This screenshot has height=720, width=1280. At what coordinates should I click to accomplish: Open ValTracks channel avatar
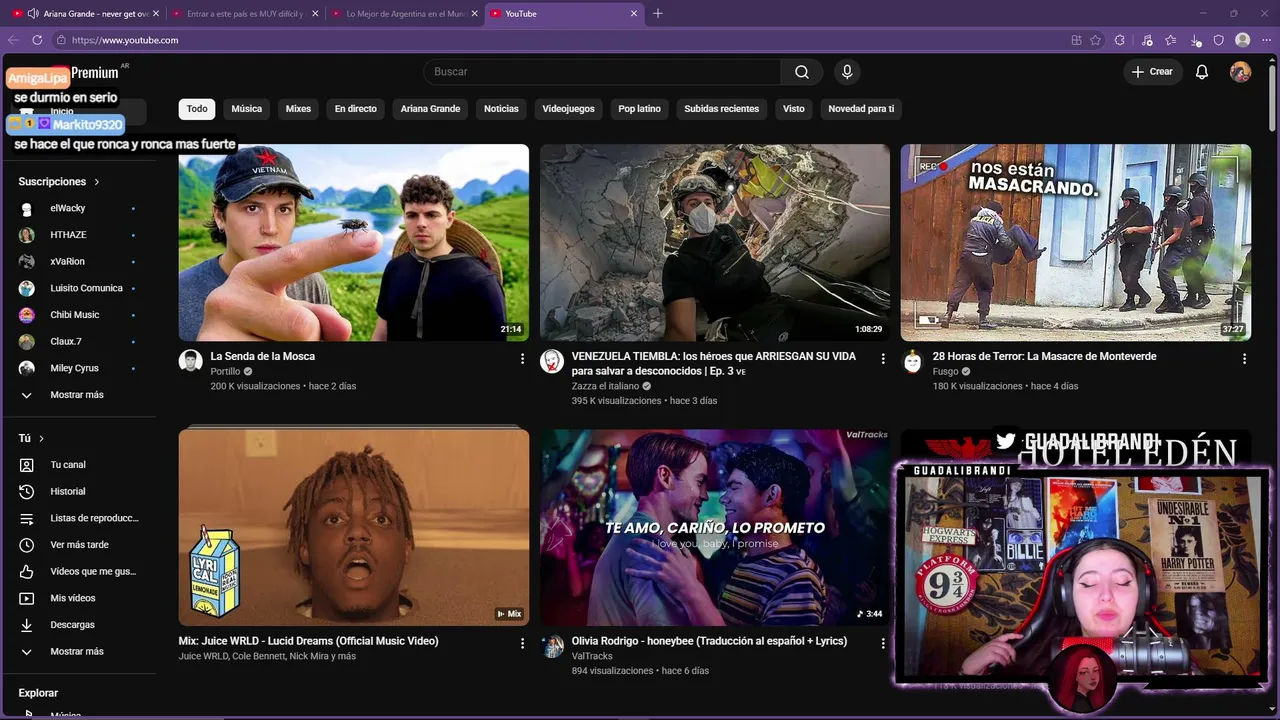click(x=552, y=646)
